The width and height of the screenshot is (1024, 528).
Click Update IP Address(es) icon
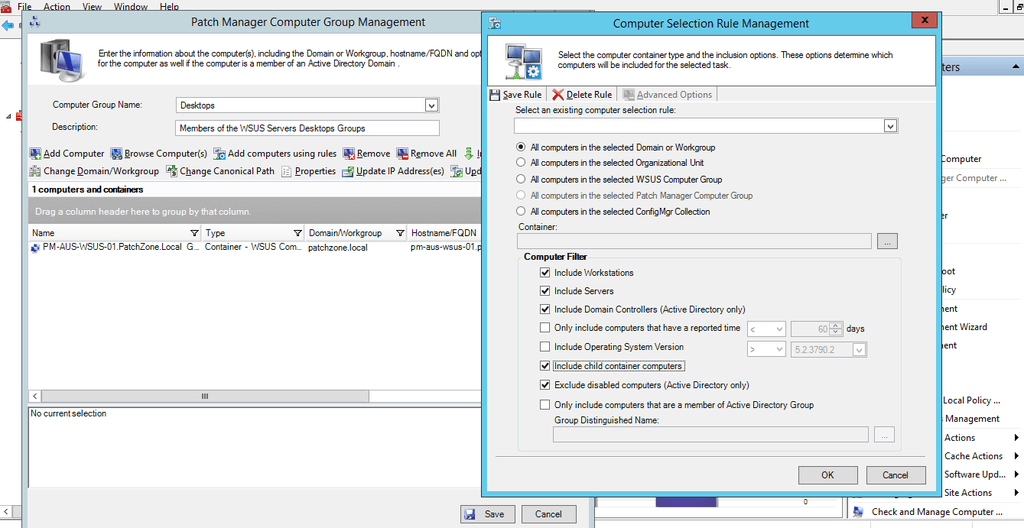click(348, 171)
